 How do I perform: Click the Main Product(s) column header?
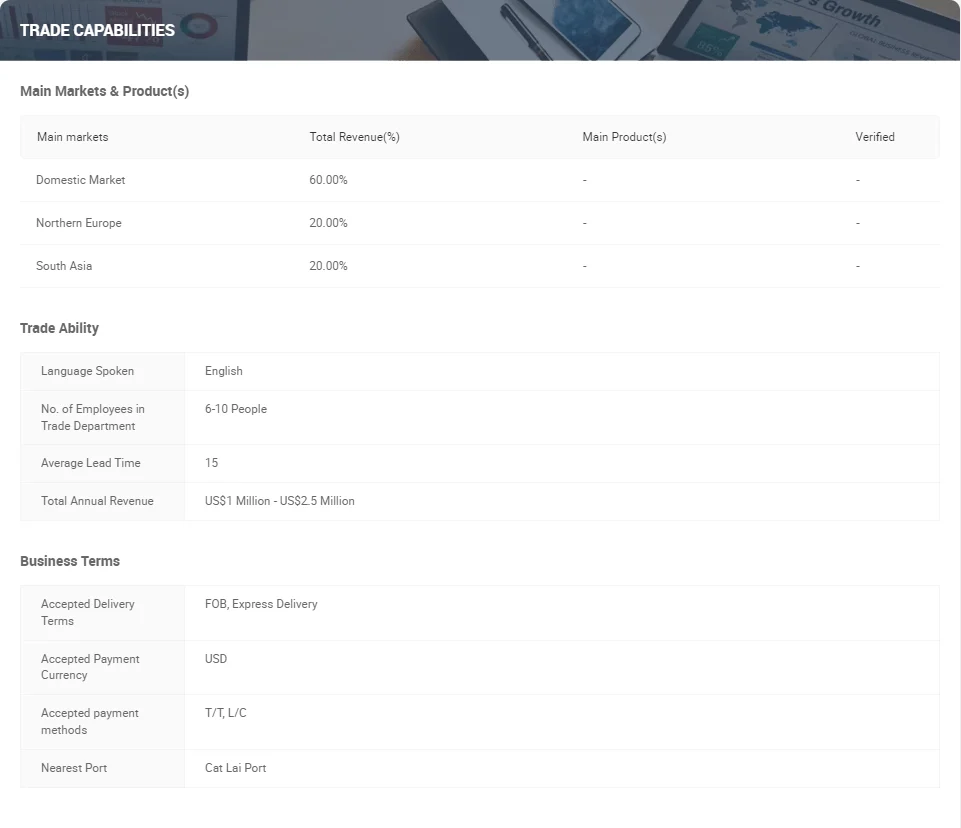click(624, 137)
